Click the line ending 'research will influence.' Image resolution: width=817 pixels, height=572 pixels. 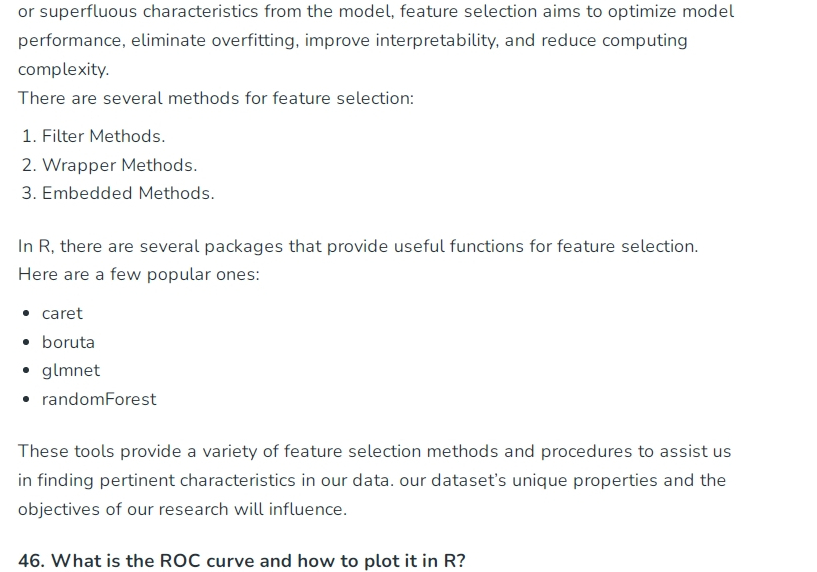(182, 509)
